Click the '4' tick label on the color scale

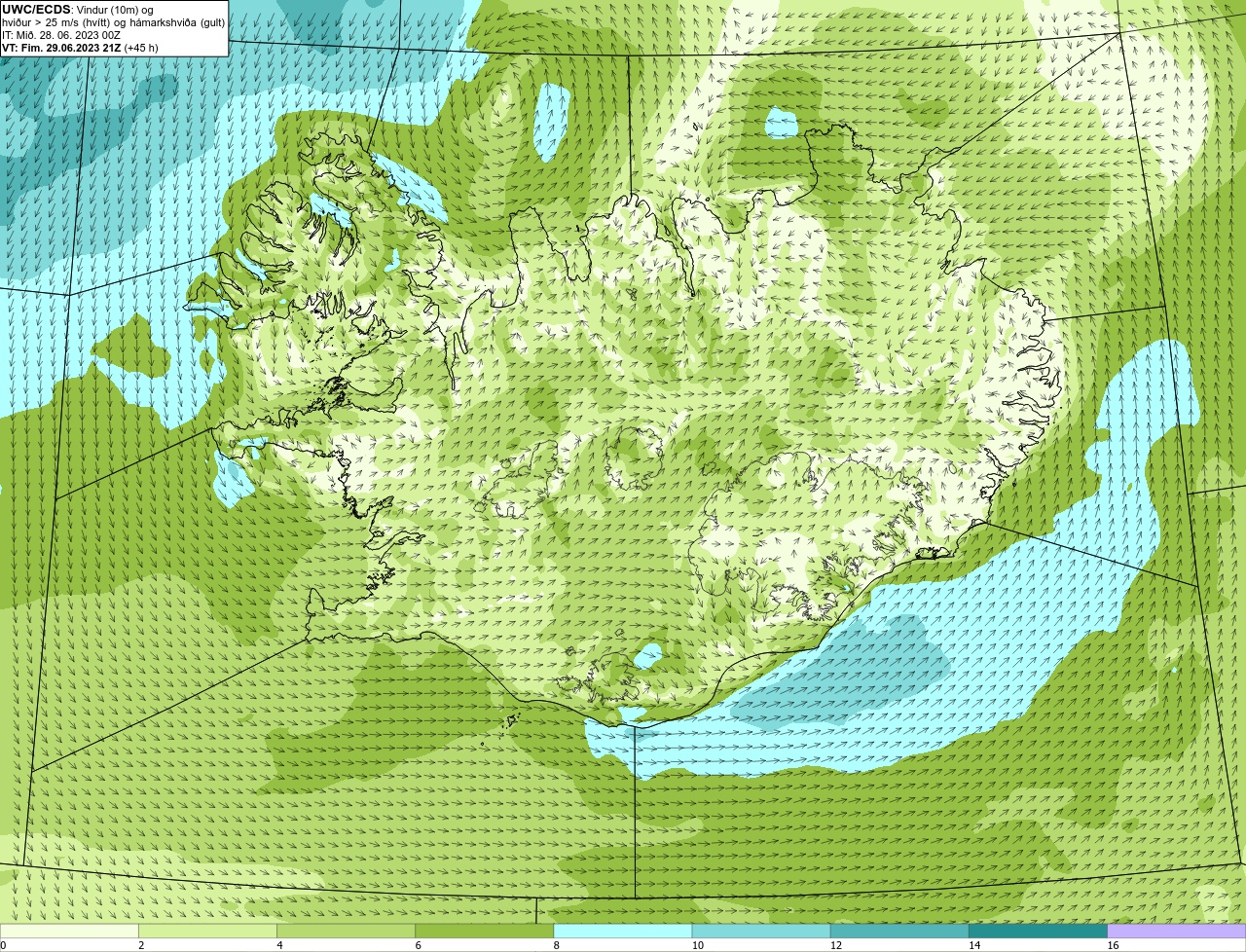click(279, 945)
